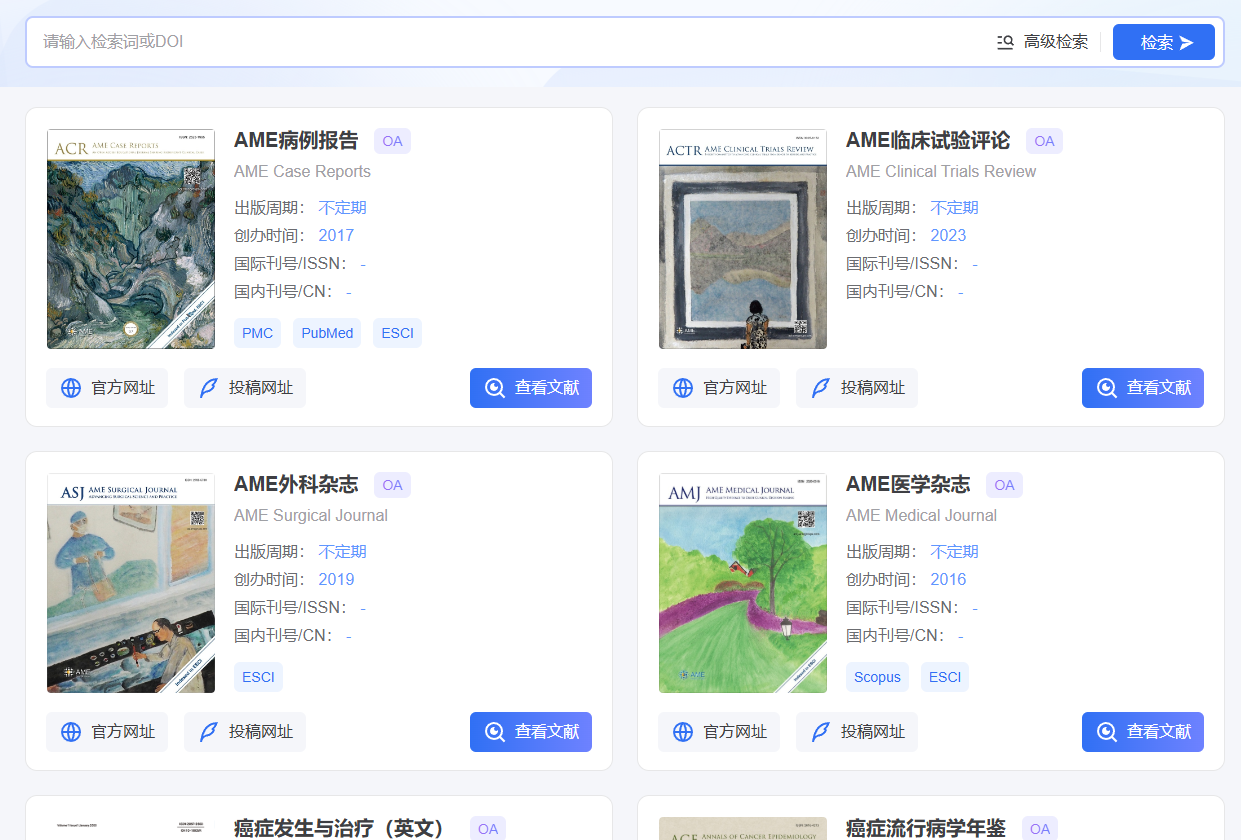The image size is (1241, 840).
Task: Click 查看文献 for AME外科杂志
Action: pos(531,732)
